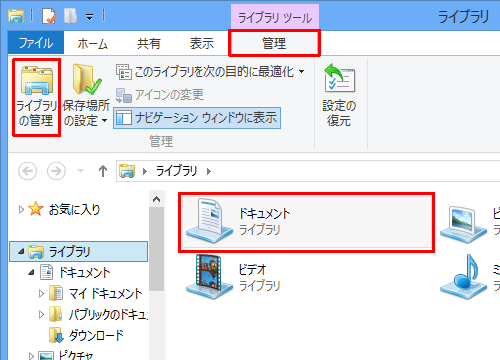Click the Up one level arrow
The height and width of the screenshot is (360, 500).
[103, 171]
